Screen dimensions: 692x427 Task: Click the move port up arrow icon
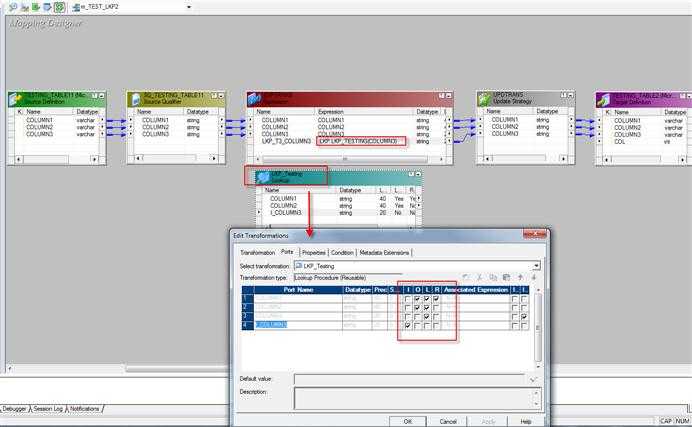521,277
